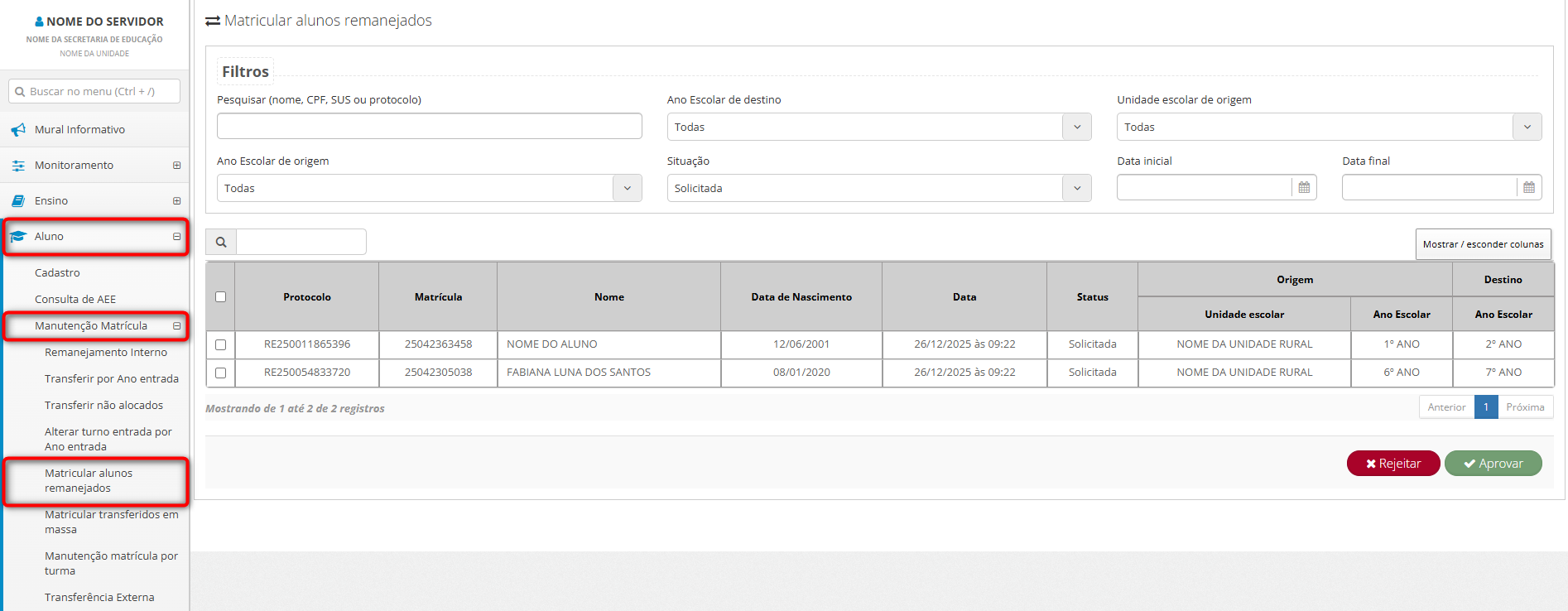
Task: Click the Mostrar / esconder colunas button
Action: [x=1483, y=244]
